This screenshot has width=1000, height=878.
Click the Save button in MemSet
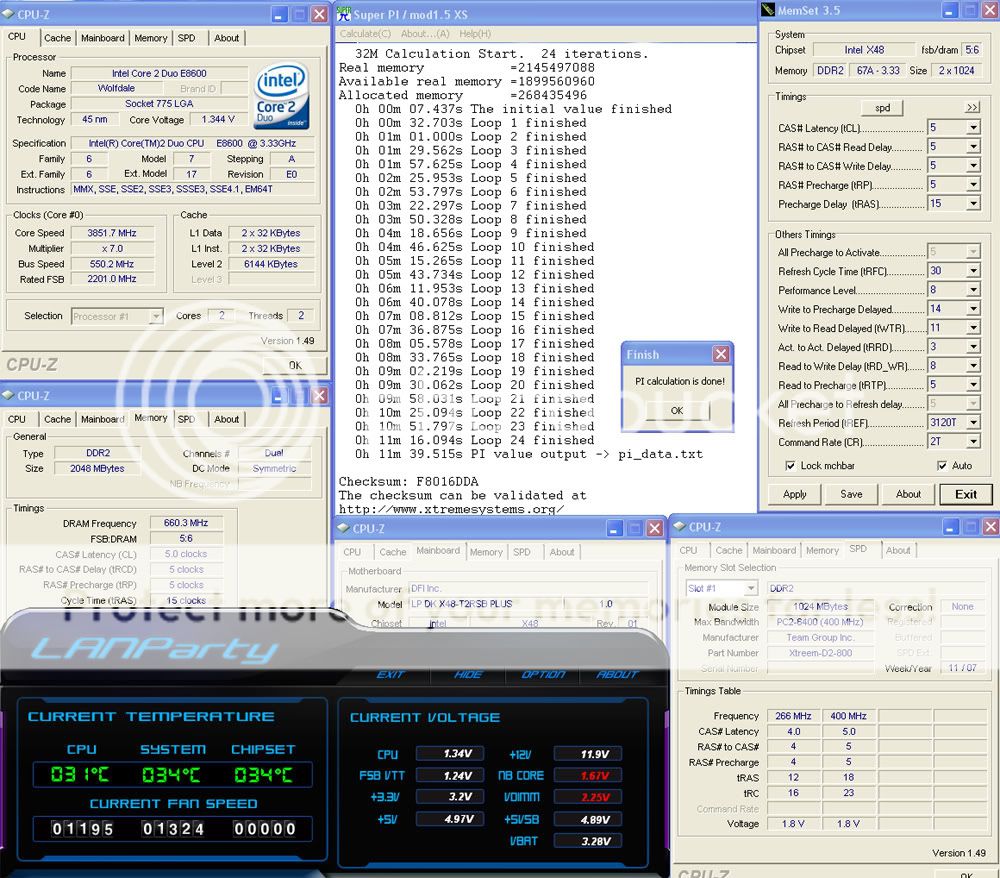[851, 494]
